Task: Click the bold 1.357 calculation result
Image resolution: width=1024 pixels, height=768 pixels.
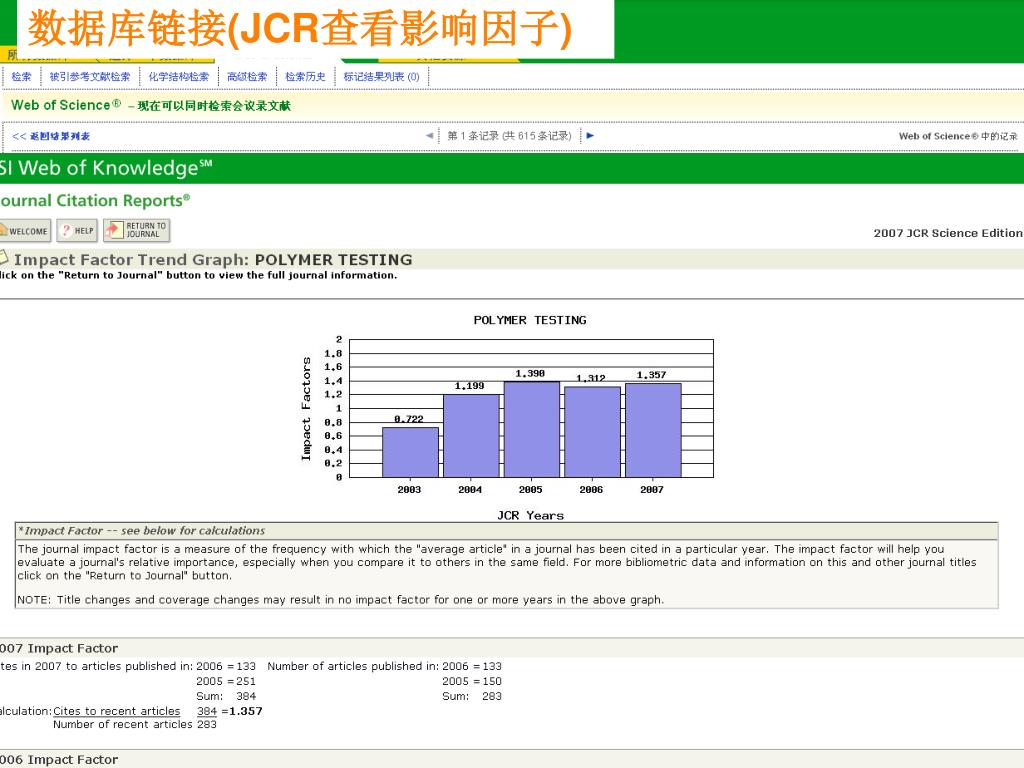Action: [246, 711]
